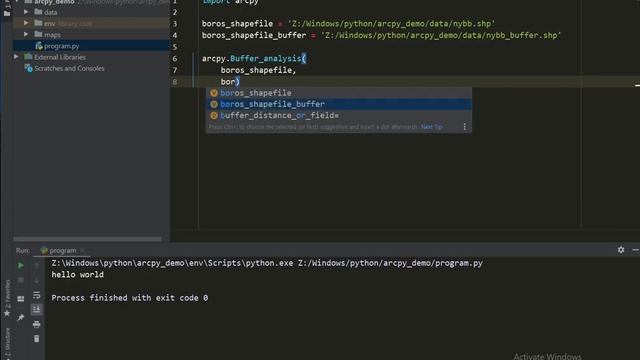Click the up stack trace arrow icon

(36, 266)
